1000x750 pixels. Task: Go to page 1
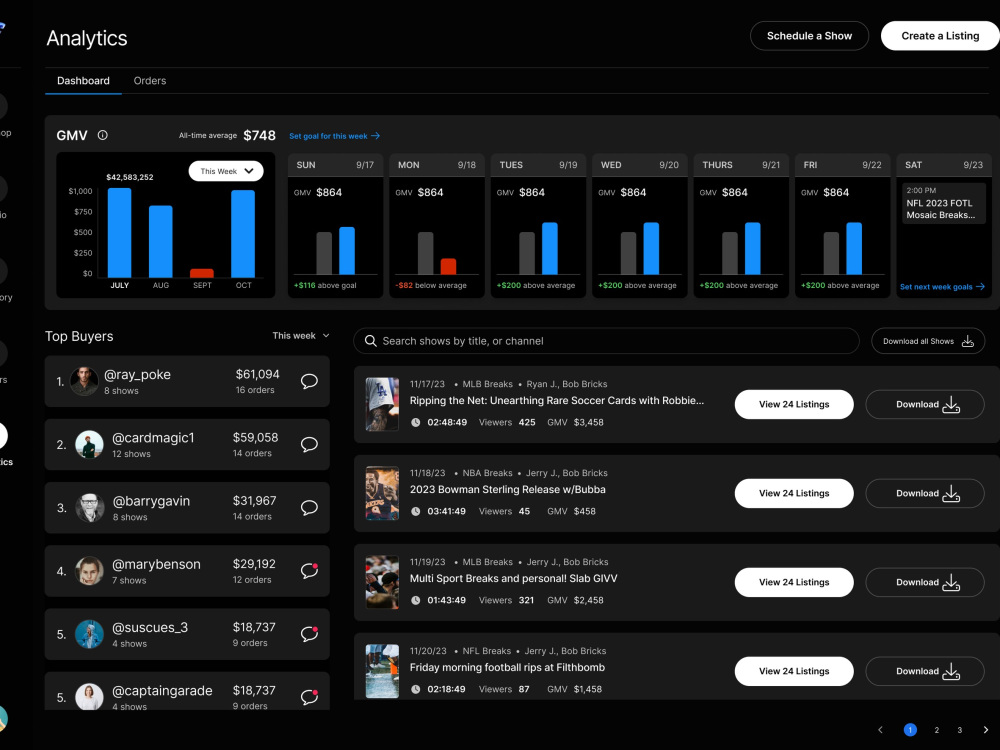pos(910,730)
